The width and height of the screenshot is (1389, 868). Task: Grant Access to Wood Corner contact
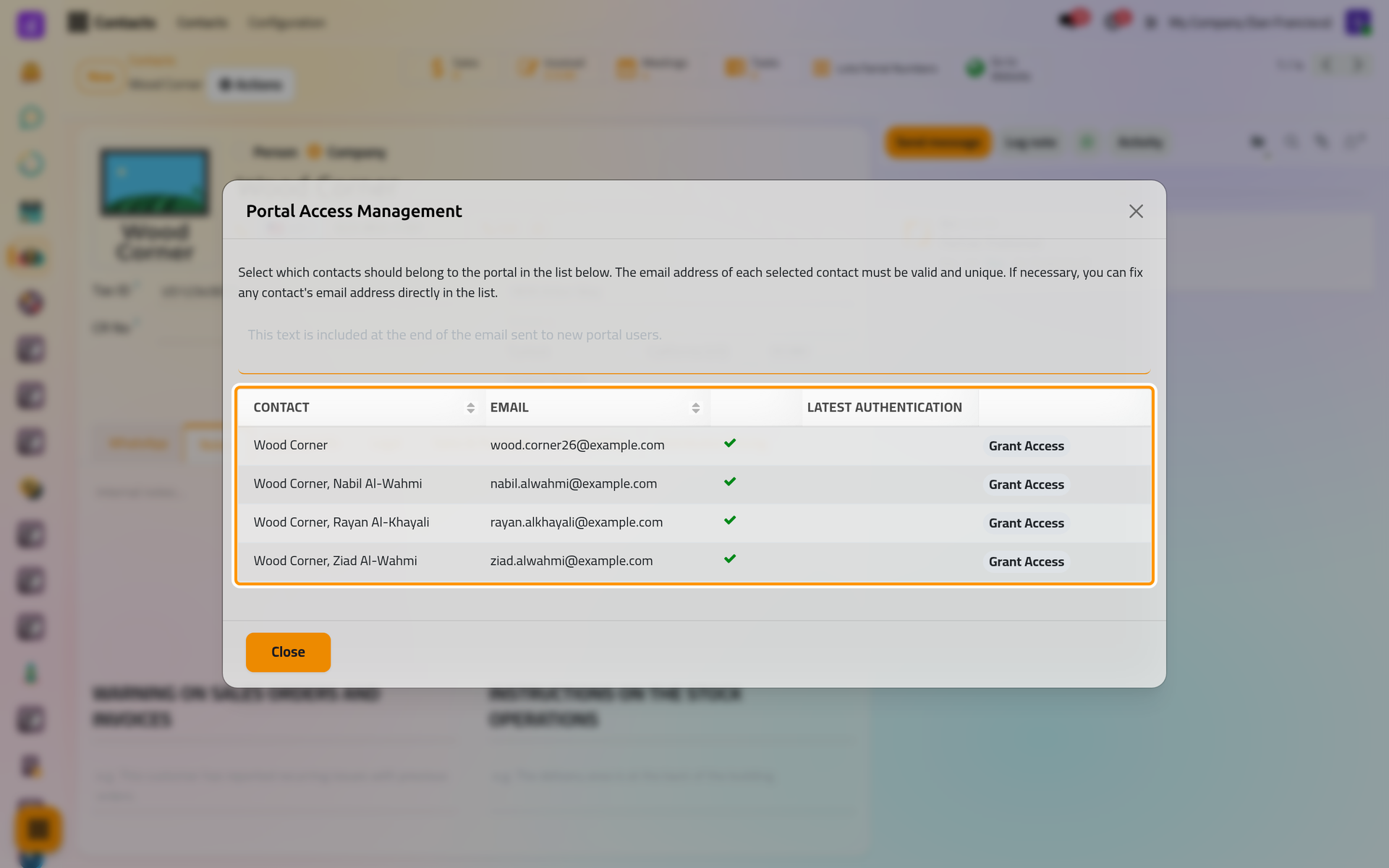coord(1026,446)
